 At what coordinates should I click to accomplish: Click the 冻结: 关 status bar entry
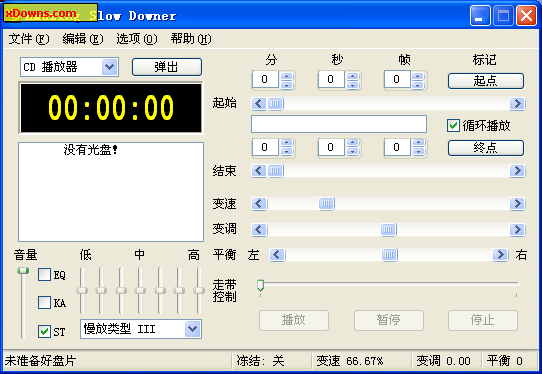click(x=260, y=361)
